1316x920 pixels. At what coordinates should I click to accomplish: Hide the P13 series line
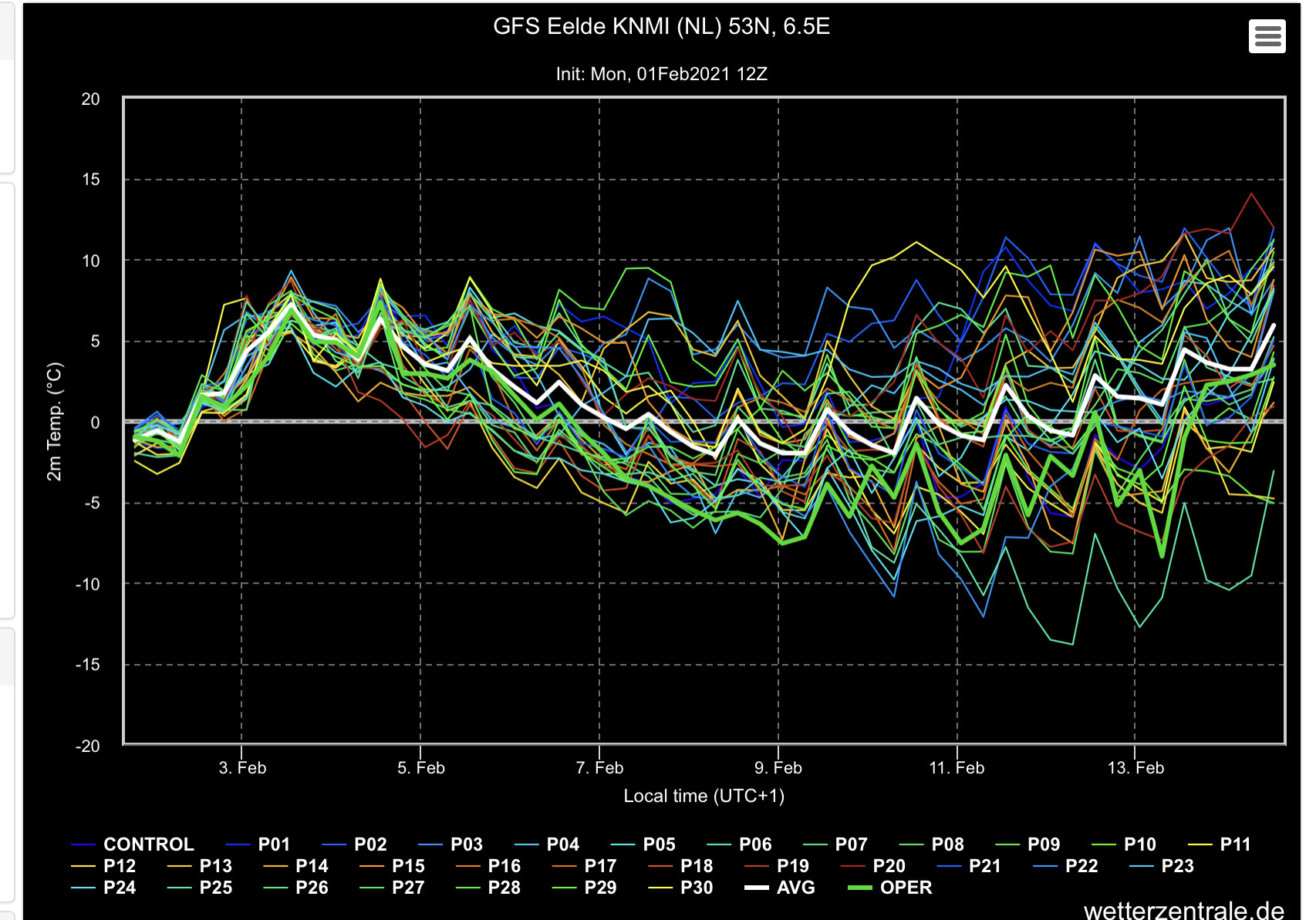point(200,866)
